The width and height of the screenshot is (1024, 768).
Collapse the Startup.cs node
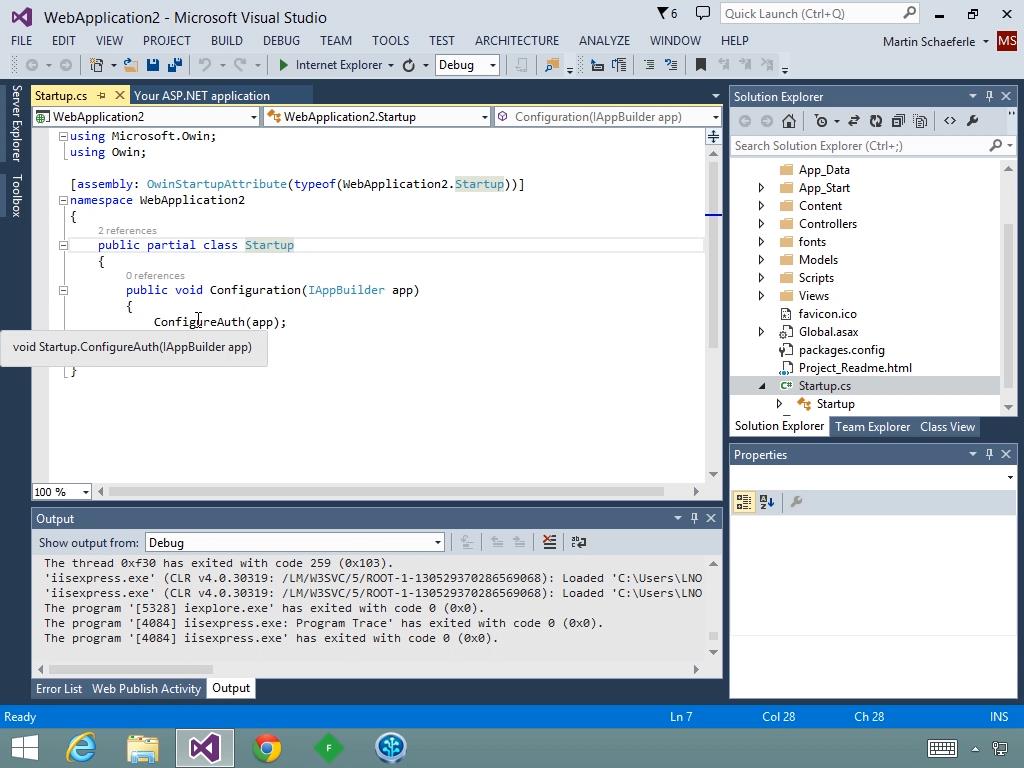(x=761, y=386)
